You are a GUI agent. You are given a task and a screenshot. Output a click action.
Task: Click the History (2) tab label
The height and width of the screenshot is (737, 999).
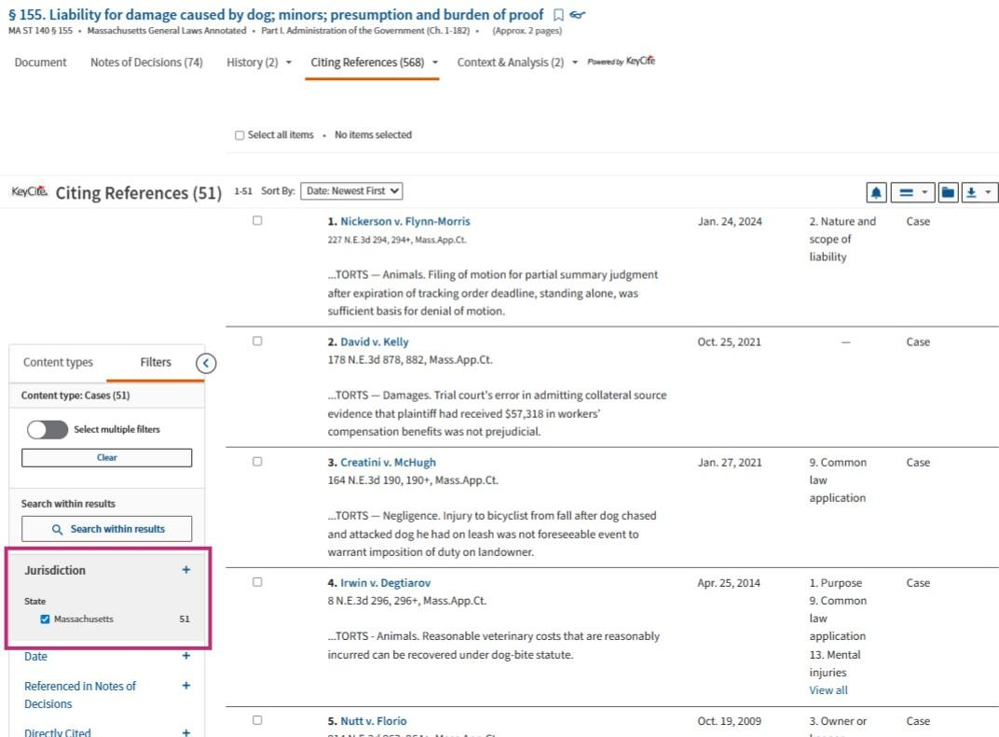tap(252, 62)
